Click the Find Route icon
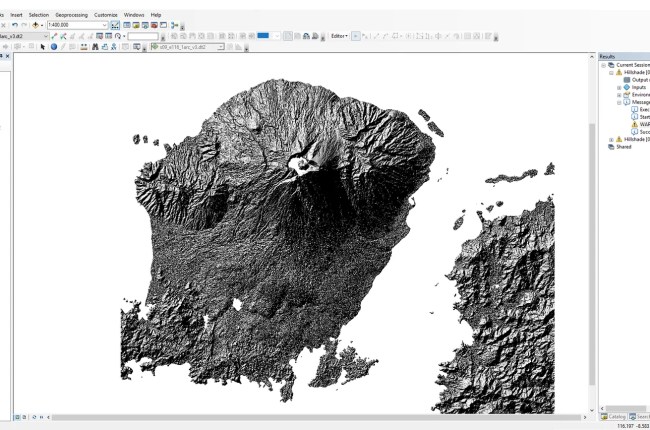Viewport: 650px width, 430px height. (x=104, y=47)
